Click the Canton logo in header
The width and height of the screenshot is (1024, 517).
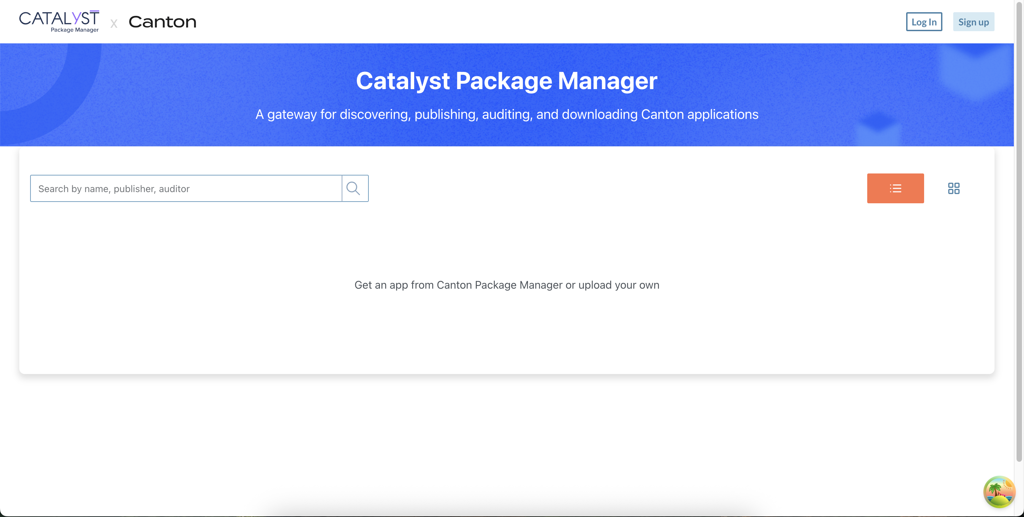tap(162, 22)
